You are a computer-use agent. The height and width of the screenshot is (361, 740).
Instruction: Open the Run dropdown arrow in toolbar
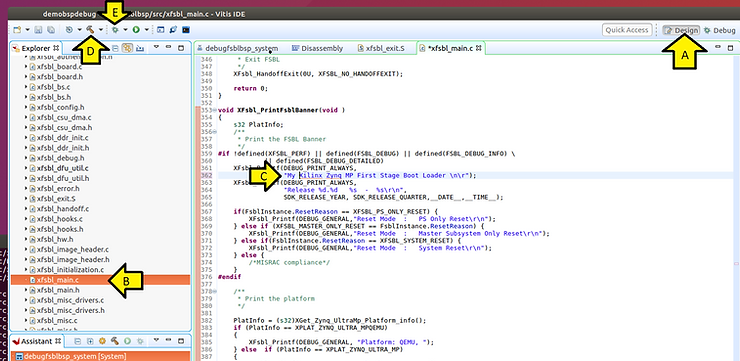pyautogui.click(x=147, y=30)
